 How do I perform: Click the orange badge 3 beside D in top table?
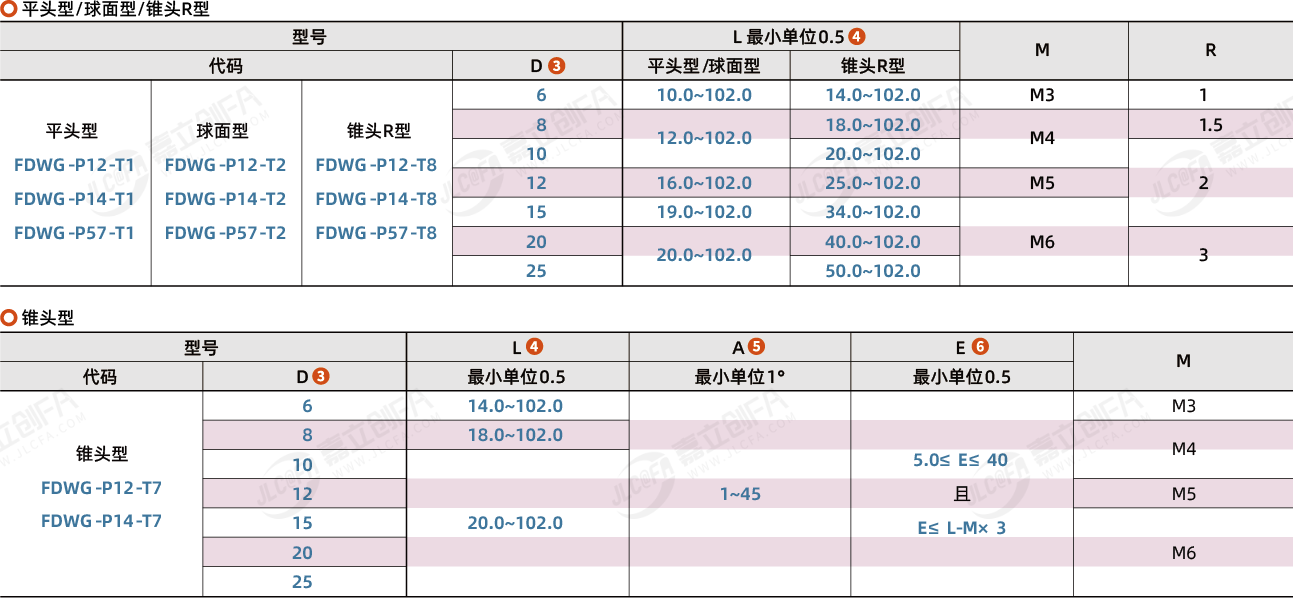(x=557, y=66)
